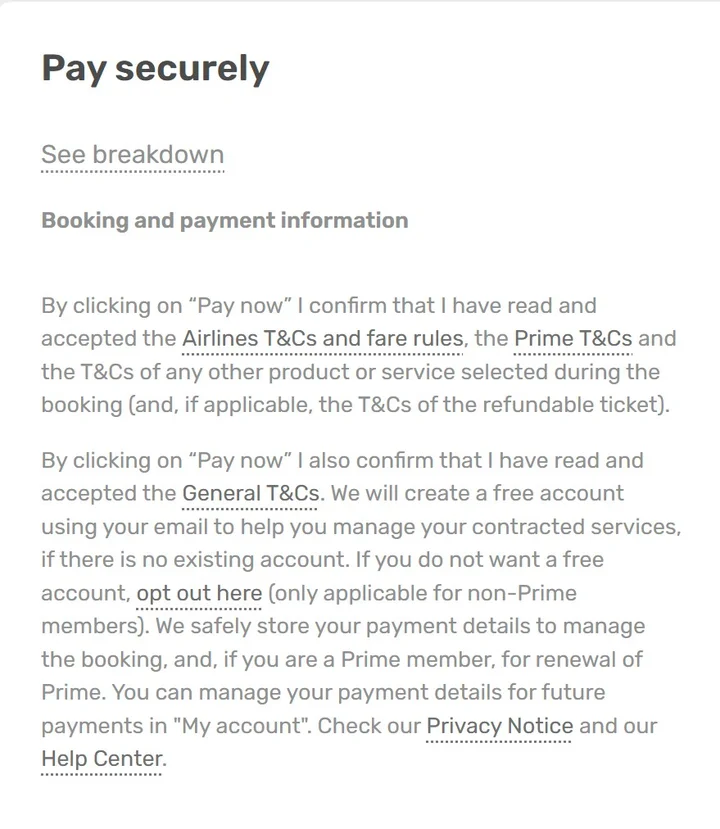
Task: Click "Booking and payment information" subheading
Action: [224, 221]
